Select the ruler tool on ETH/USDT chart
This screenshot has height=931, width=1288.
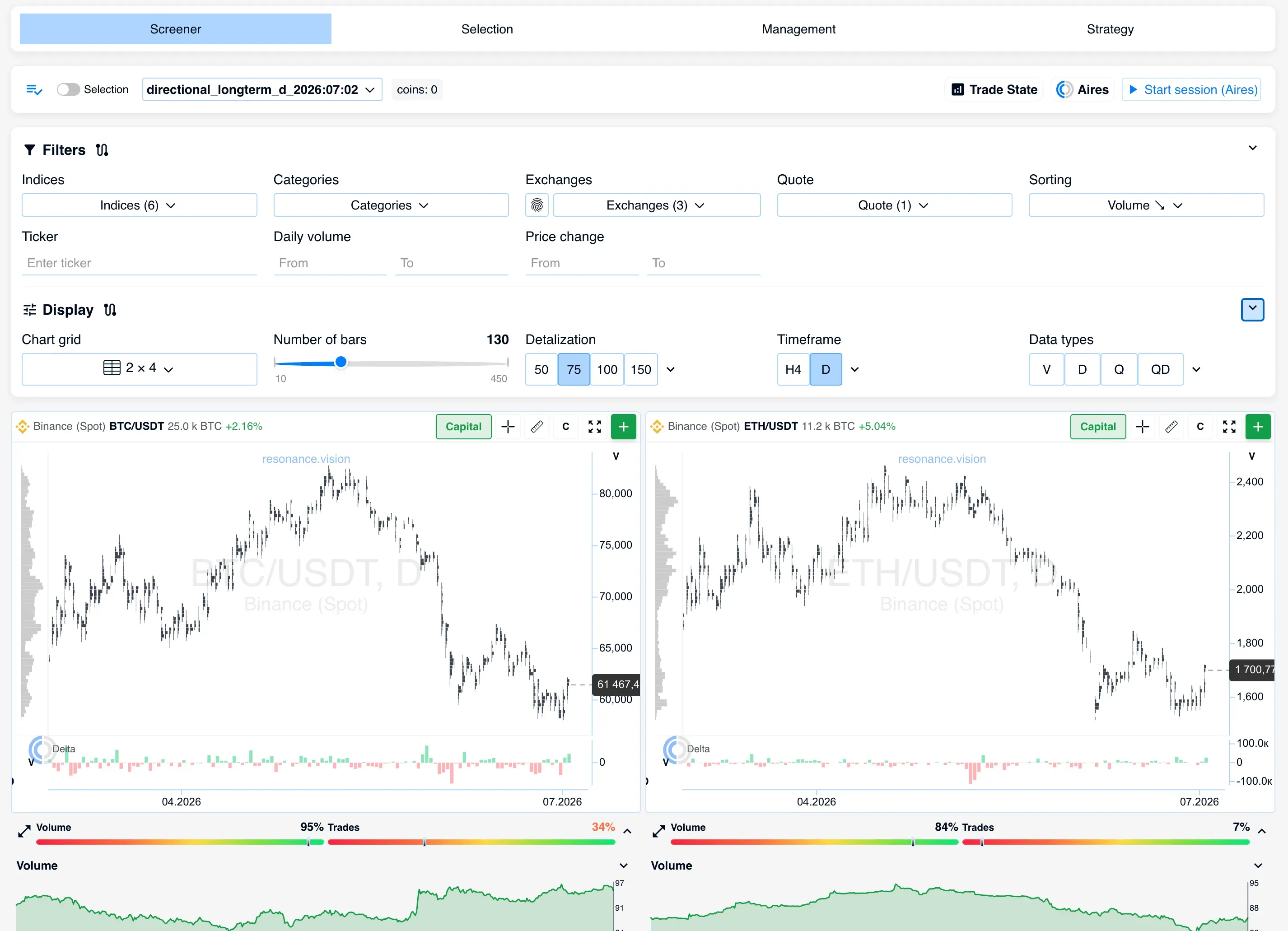tap(1171, 426)
